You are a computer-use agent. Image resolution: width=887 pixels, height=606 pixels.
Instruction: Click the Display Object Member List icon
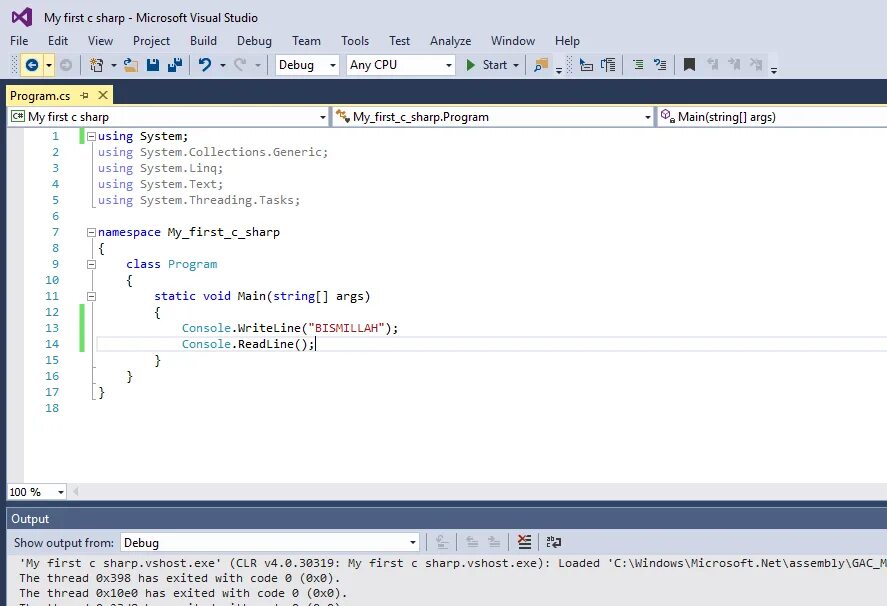(x=586, y=65)
